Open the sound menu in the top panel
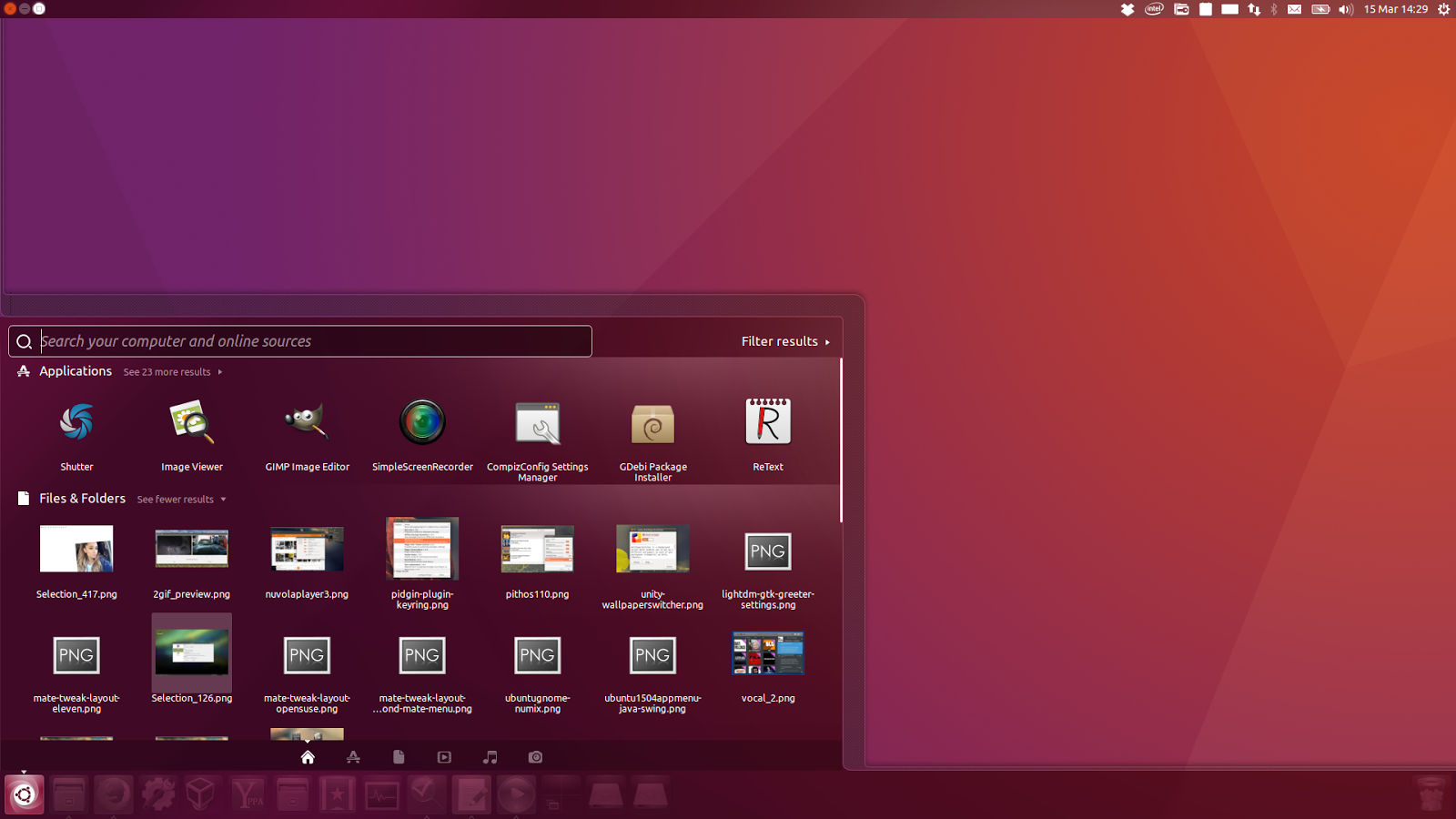The height and width of the screenshot is (819, 1456). [1345, 9]
